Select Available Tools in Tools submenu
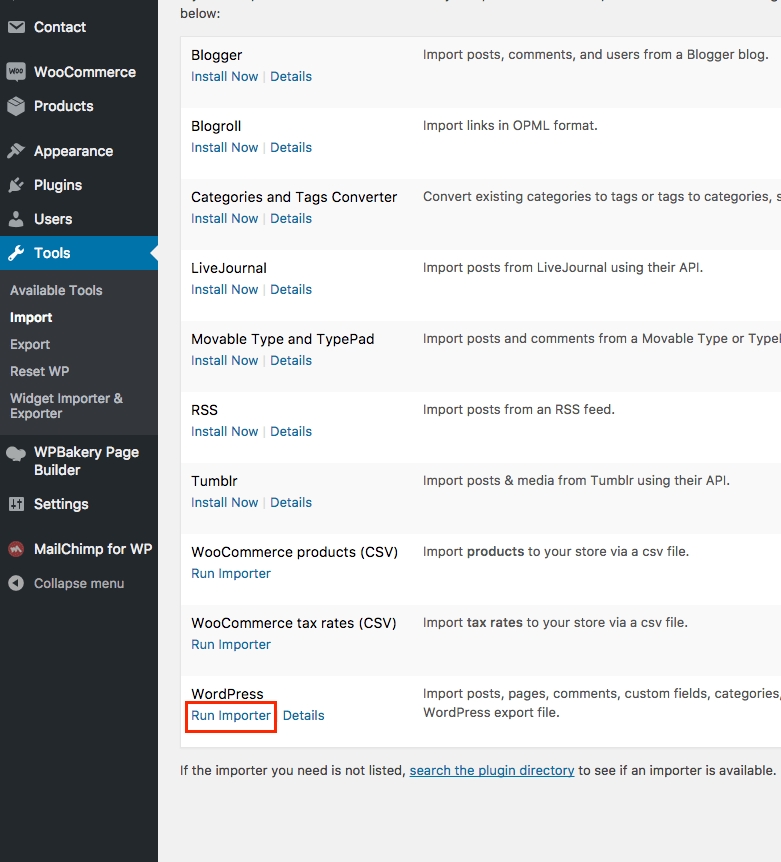The image size is (781, 862). click(x=56, y=290)
